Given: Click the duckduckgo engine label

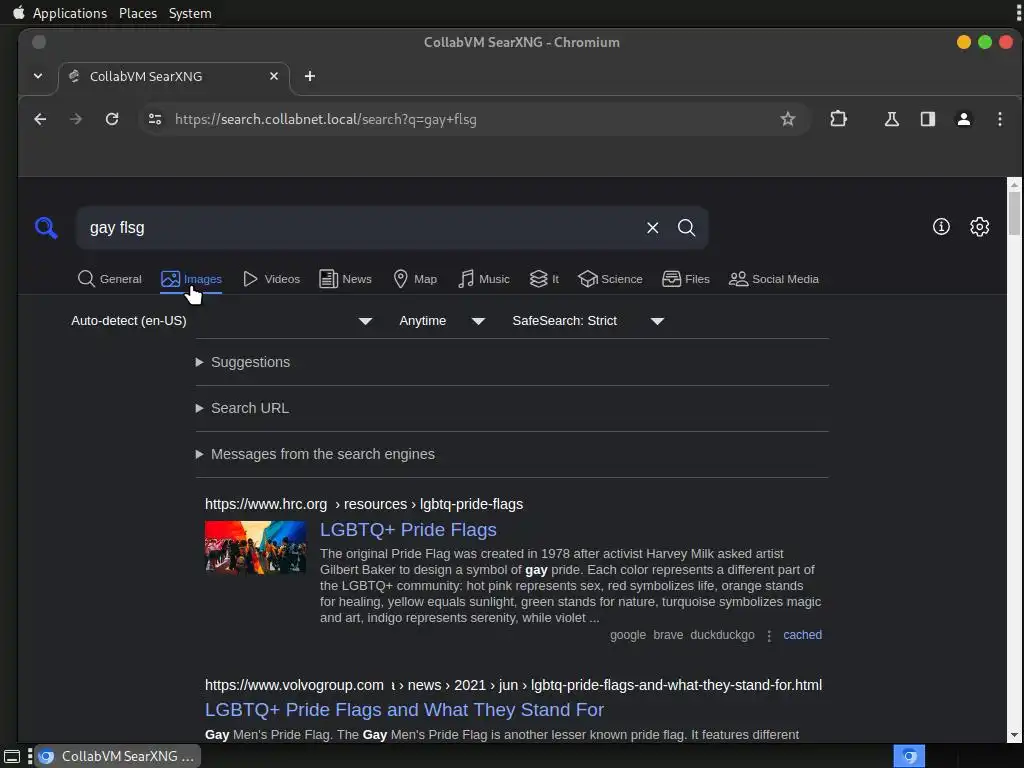Looking at the screenshot, I should tap(722, 635).
